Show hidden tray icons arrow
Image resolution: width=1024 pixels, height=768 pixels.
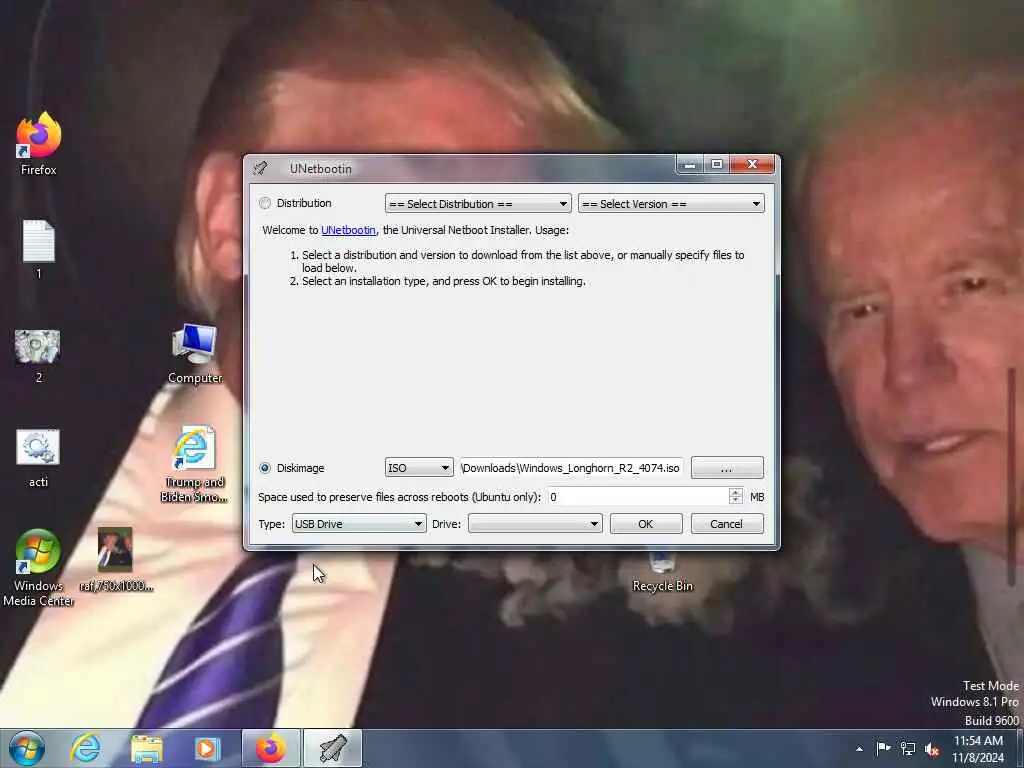tap(859, 749)
